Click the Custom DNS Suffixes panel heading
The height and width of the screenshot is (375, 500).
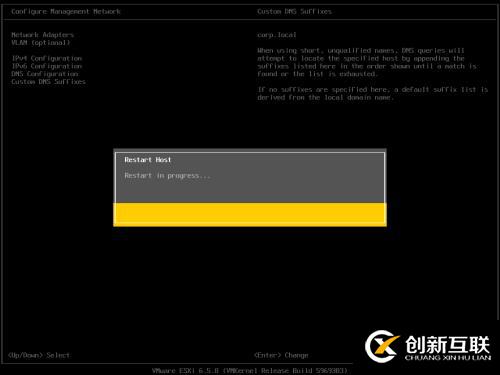(x=294, y=12)
